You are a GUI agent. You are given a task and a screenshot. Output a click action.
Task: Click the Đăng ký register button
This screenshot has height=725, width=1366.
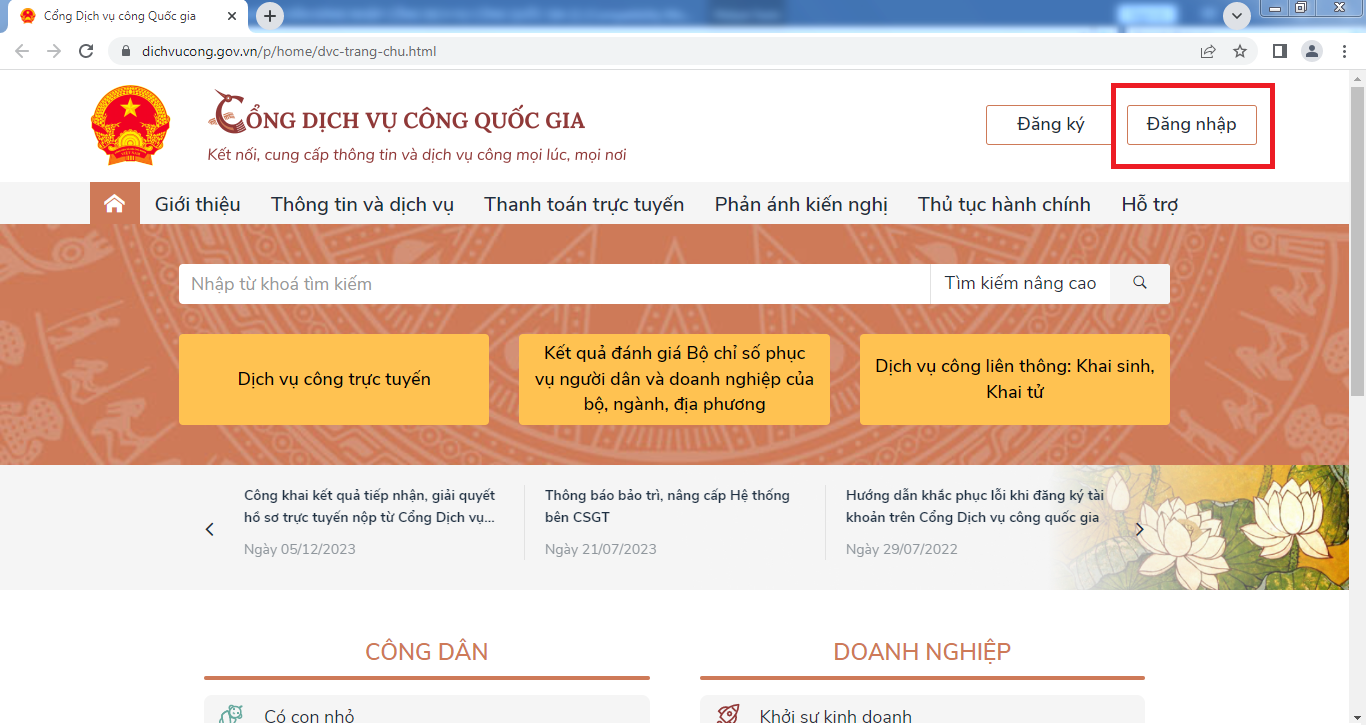point(1050,125)
